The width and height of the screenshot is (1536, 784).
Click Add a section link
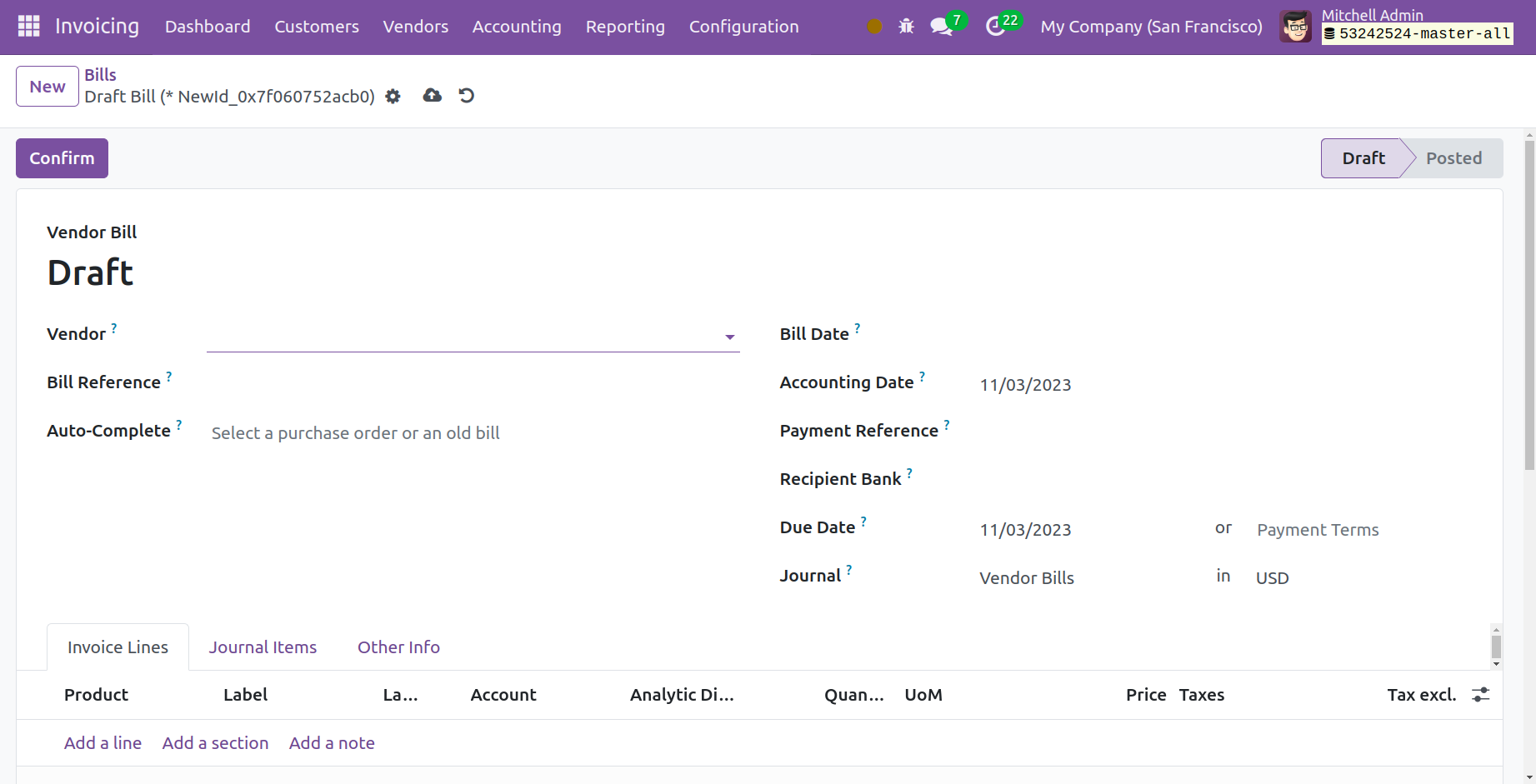(215, 743)
